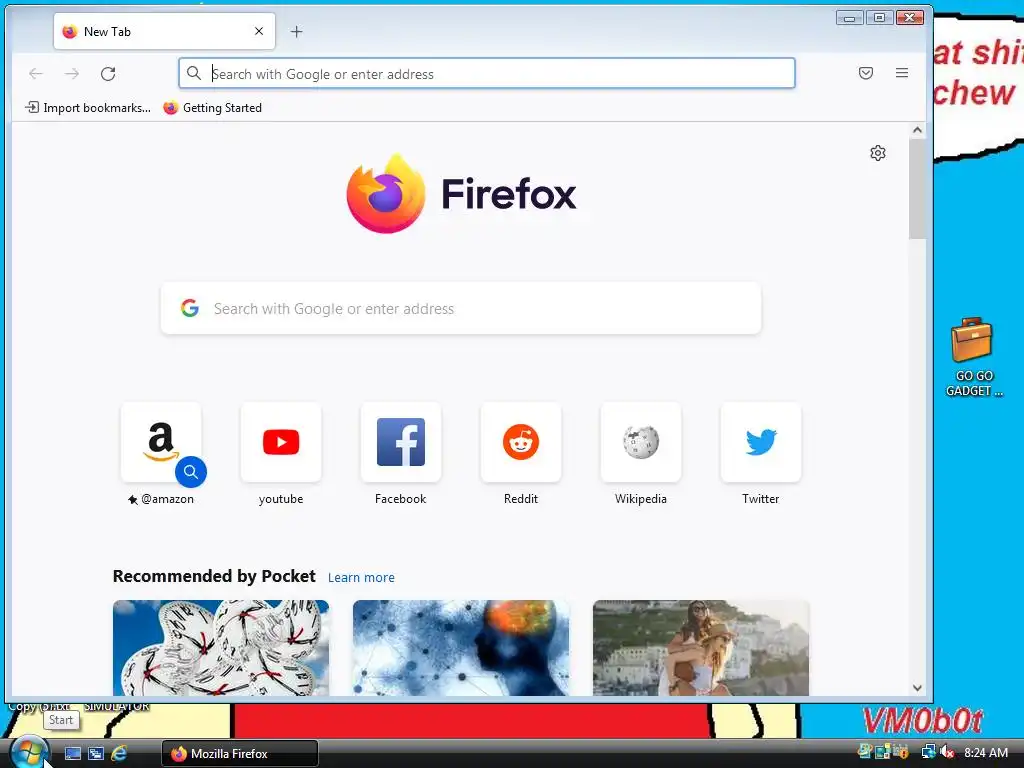Click the magnifier icon in the address bar
Viewport: 1024px width, 768px height.
pos(194,73)
